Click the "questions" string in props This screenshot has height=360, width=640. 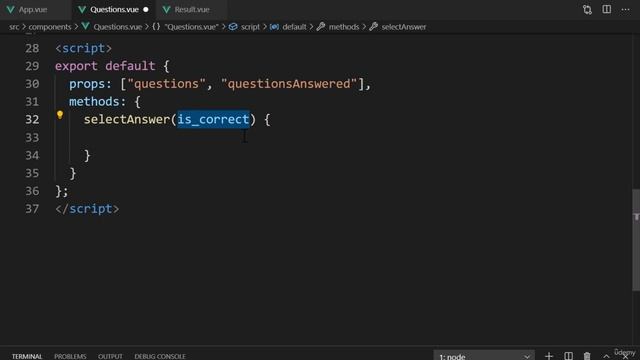[166, 84]
